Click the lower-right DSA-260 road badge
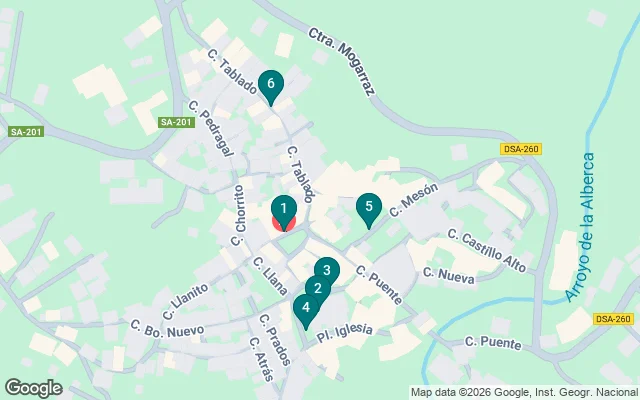Screen dimensions: 640x400 coord(613,319)
